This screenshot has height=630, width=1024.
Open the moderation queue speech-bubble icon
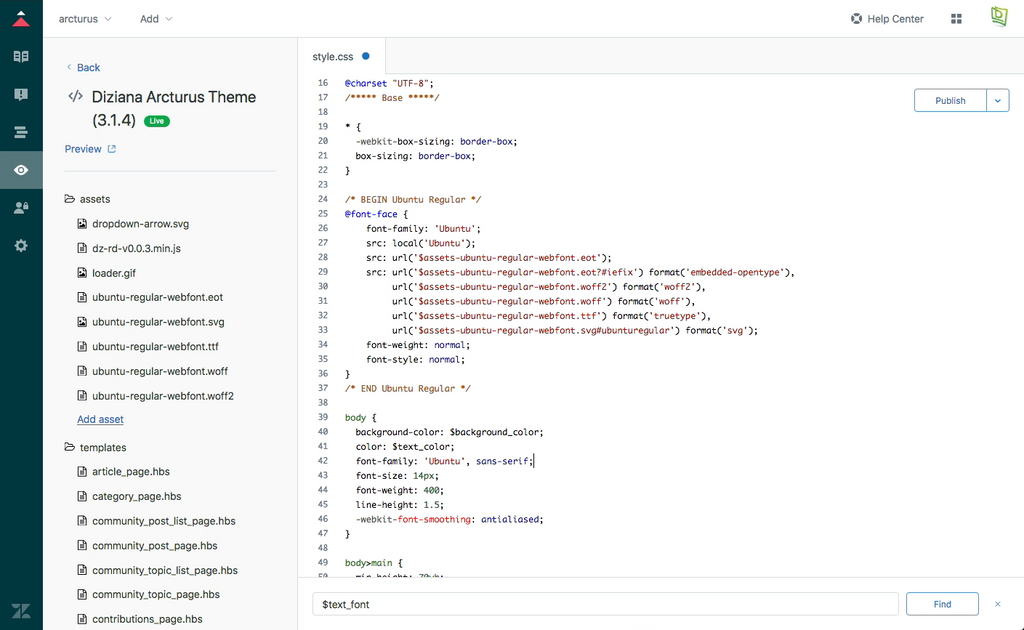(21, 94)
